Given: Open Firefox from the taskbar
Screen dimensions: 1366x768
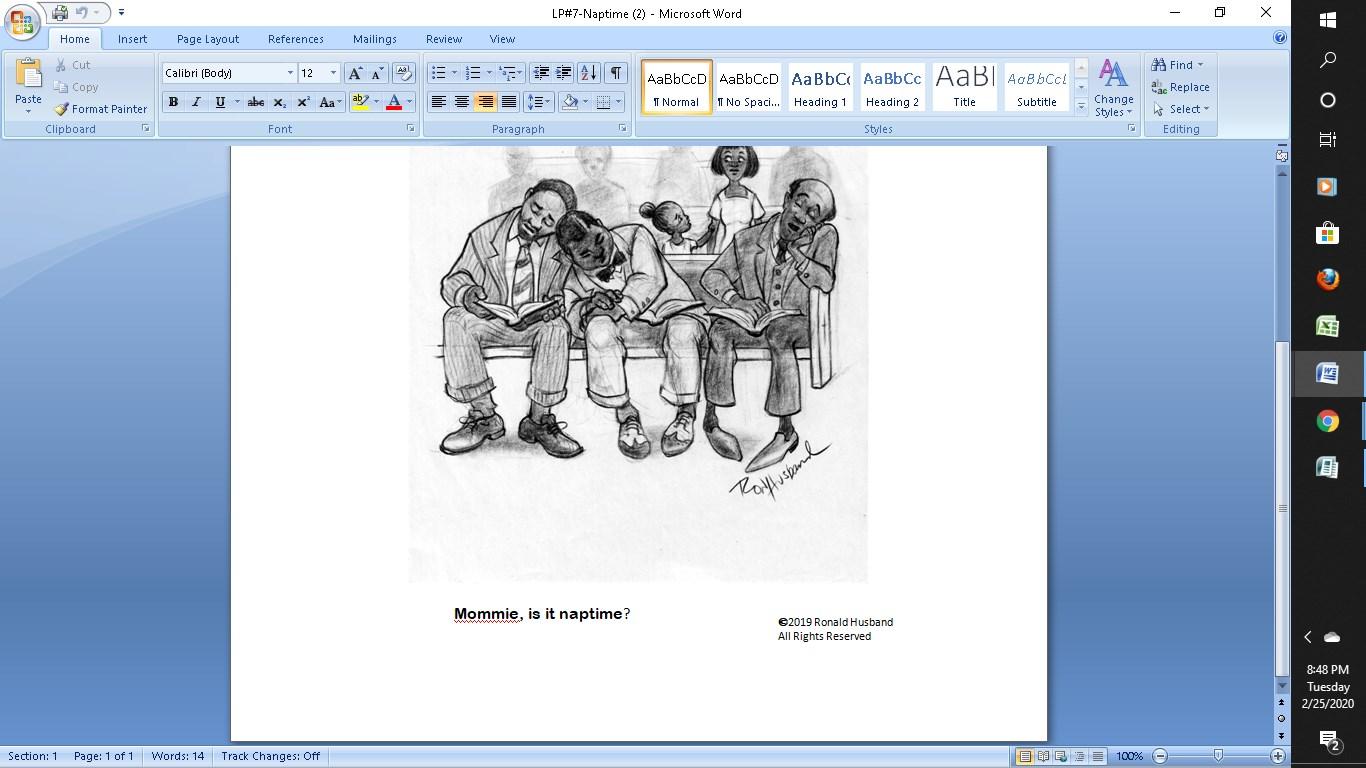Looking at the screenshot, I should tap(1328, 280).
